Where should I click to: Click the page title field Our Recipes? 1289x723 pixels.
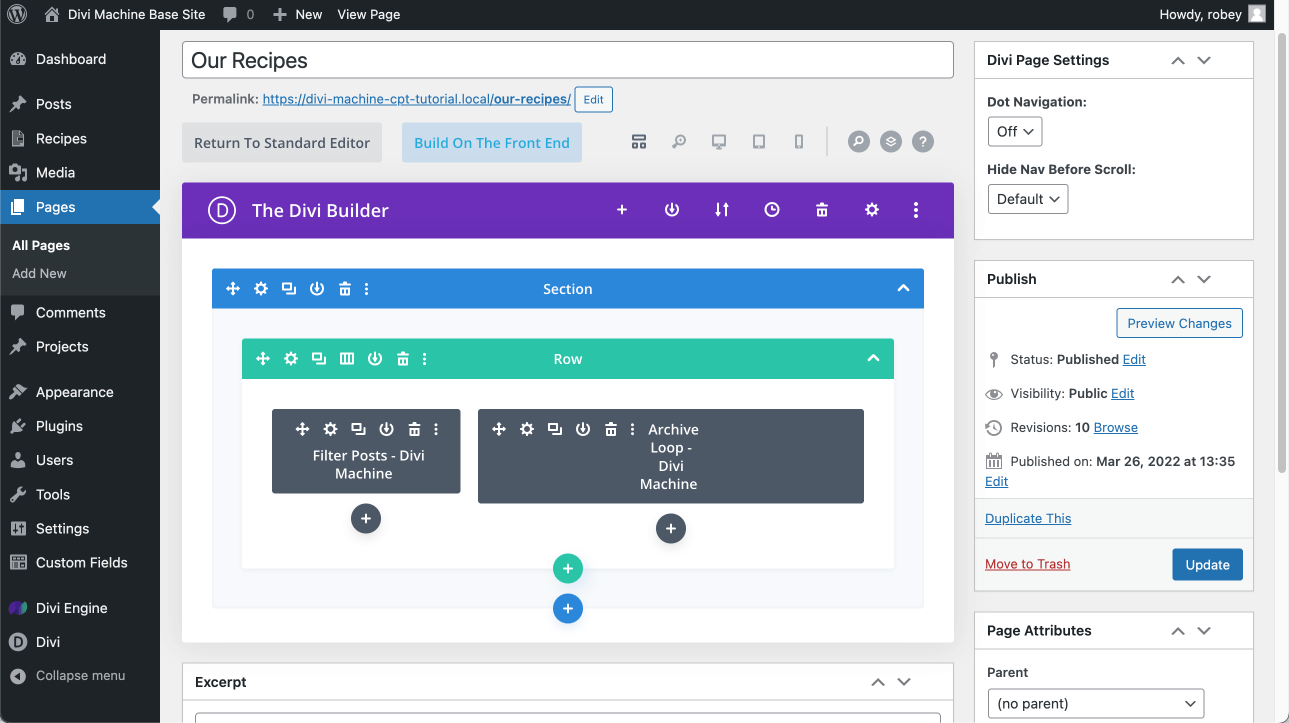[568, 60]
